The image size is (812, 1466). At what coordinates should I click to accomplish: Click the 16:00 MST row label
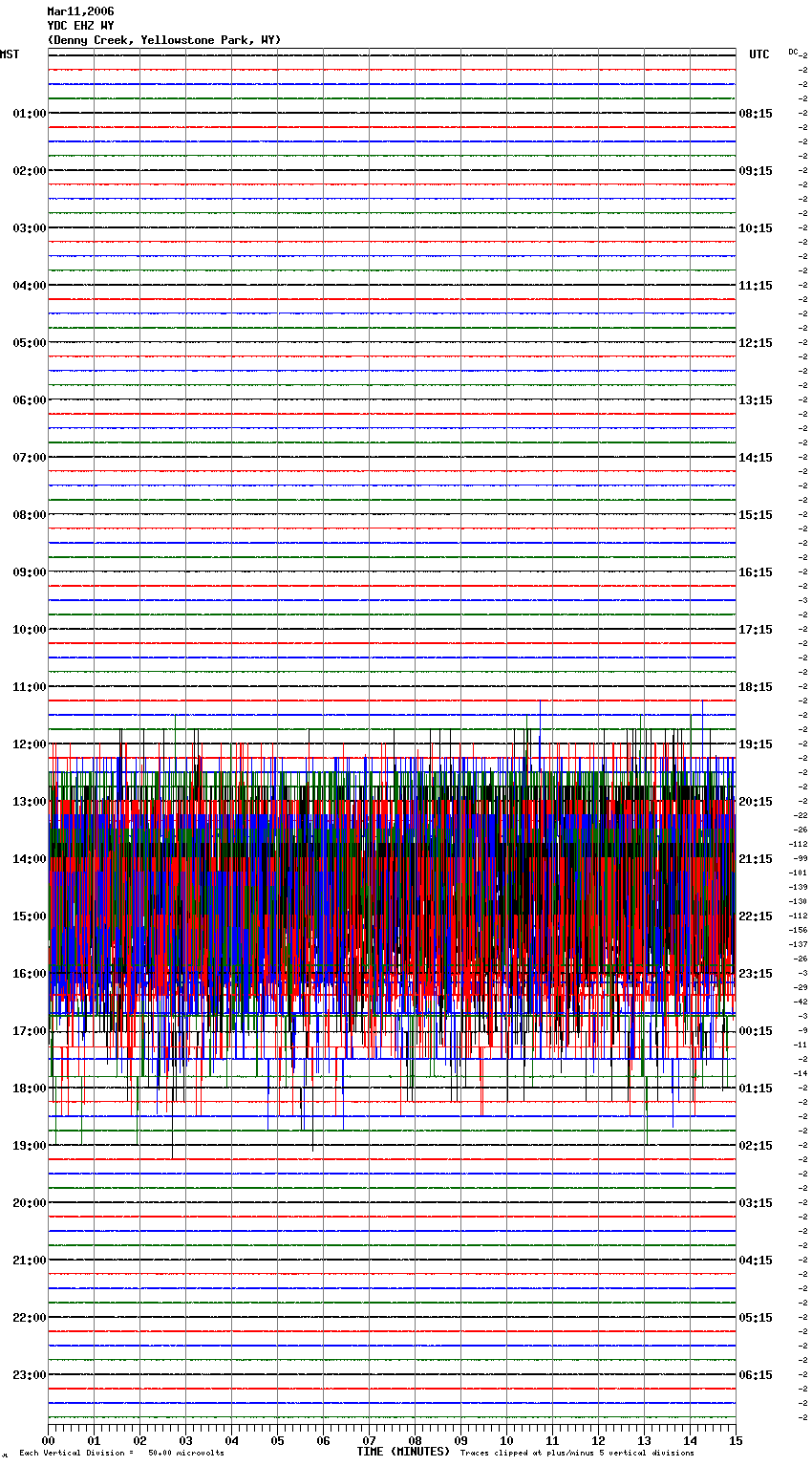(x=30, y=974)
